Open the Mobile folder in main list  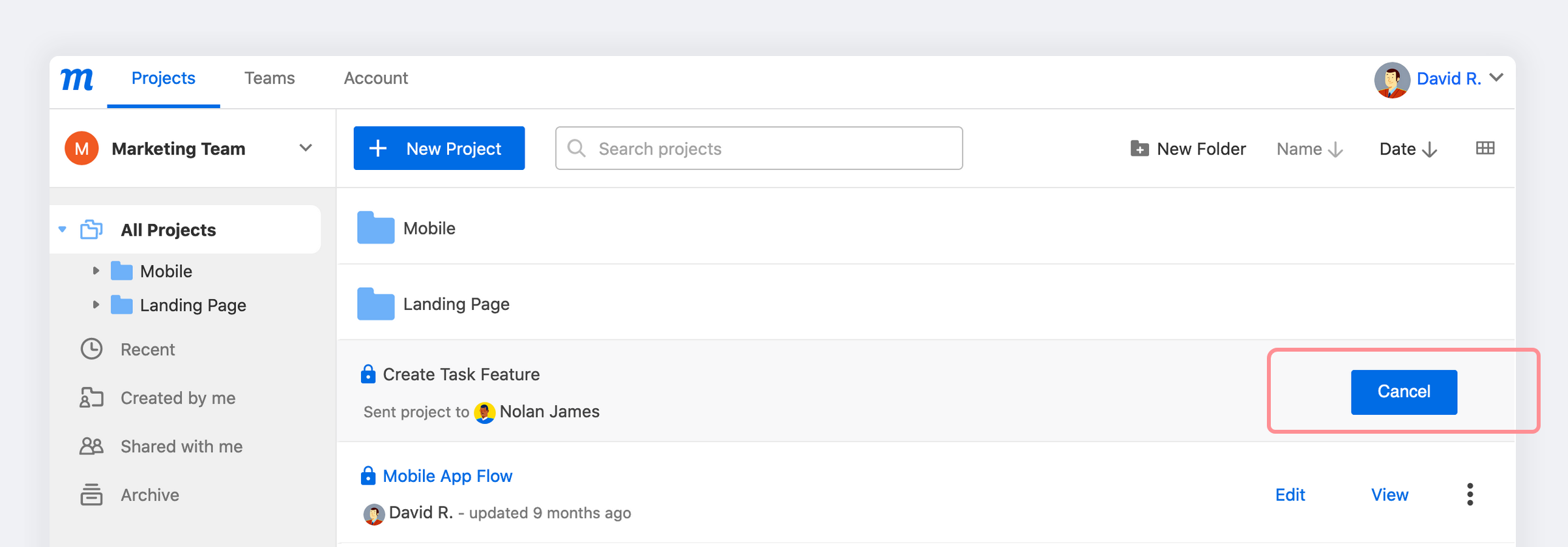pyautogui.click(x=429, y=229)
